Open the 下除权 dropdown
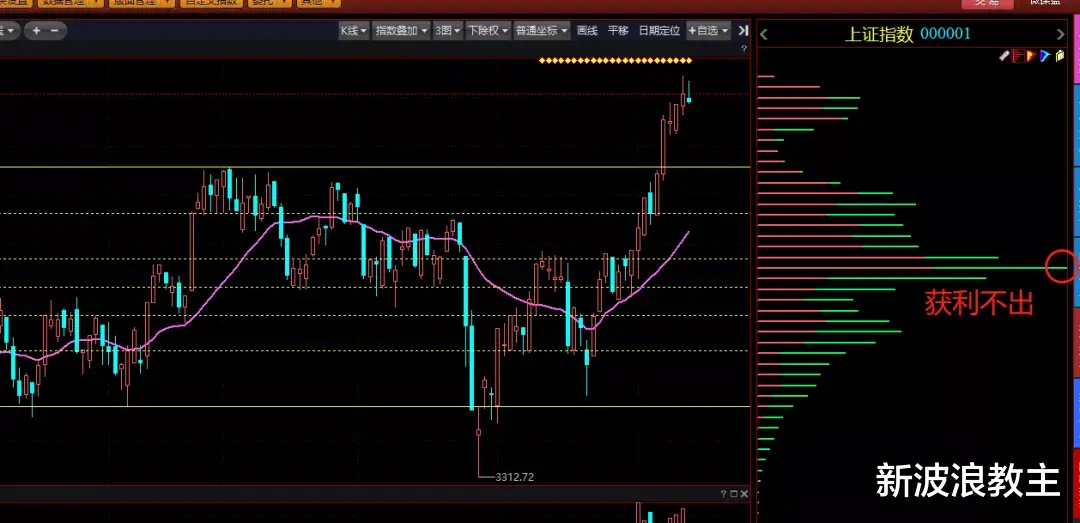The width and height of the screenshot is (1080, 523). [x=488, y=30]
